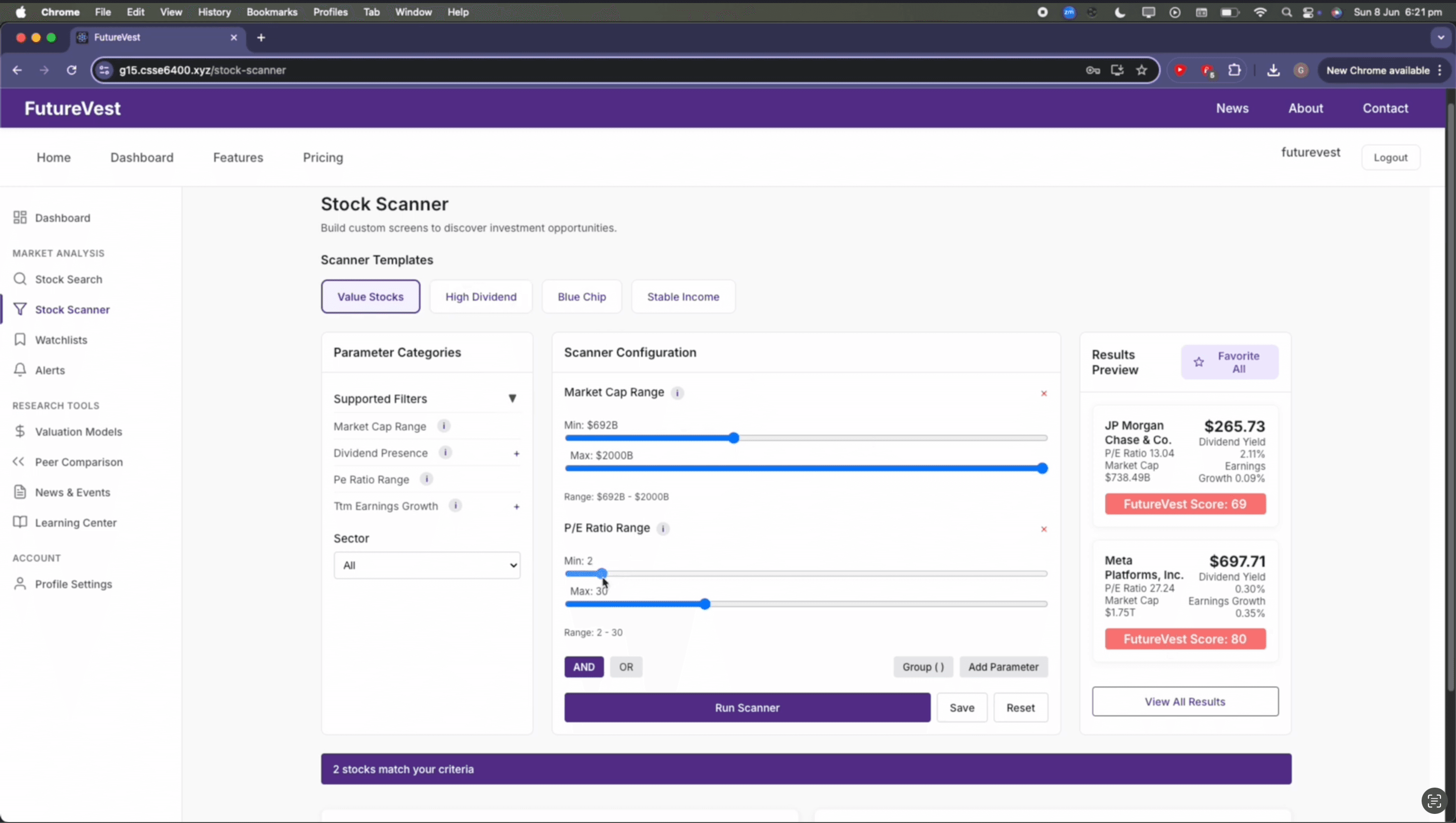Open the Meta Platforms, Inc. result card
Image resolution: width=1456 pixels, height=823 pixels.
[1185, 602]
